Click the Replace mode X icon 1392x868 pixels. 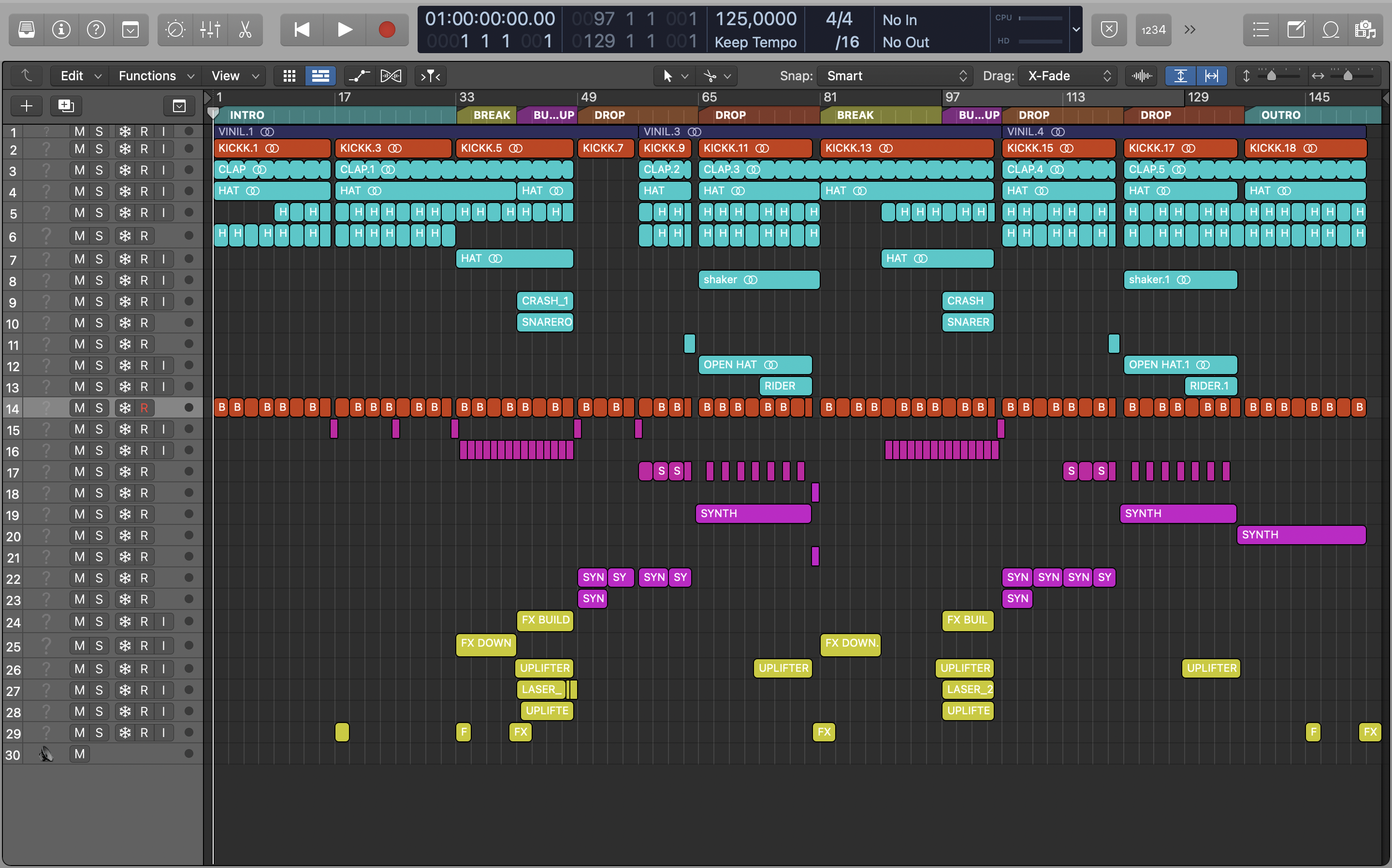tap(1109, 30)
